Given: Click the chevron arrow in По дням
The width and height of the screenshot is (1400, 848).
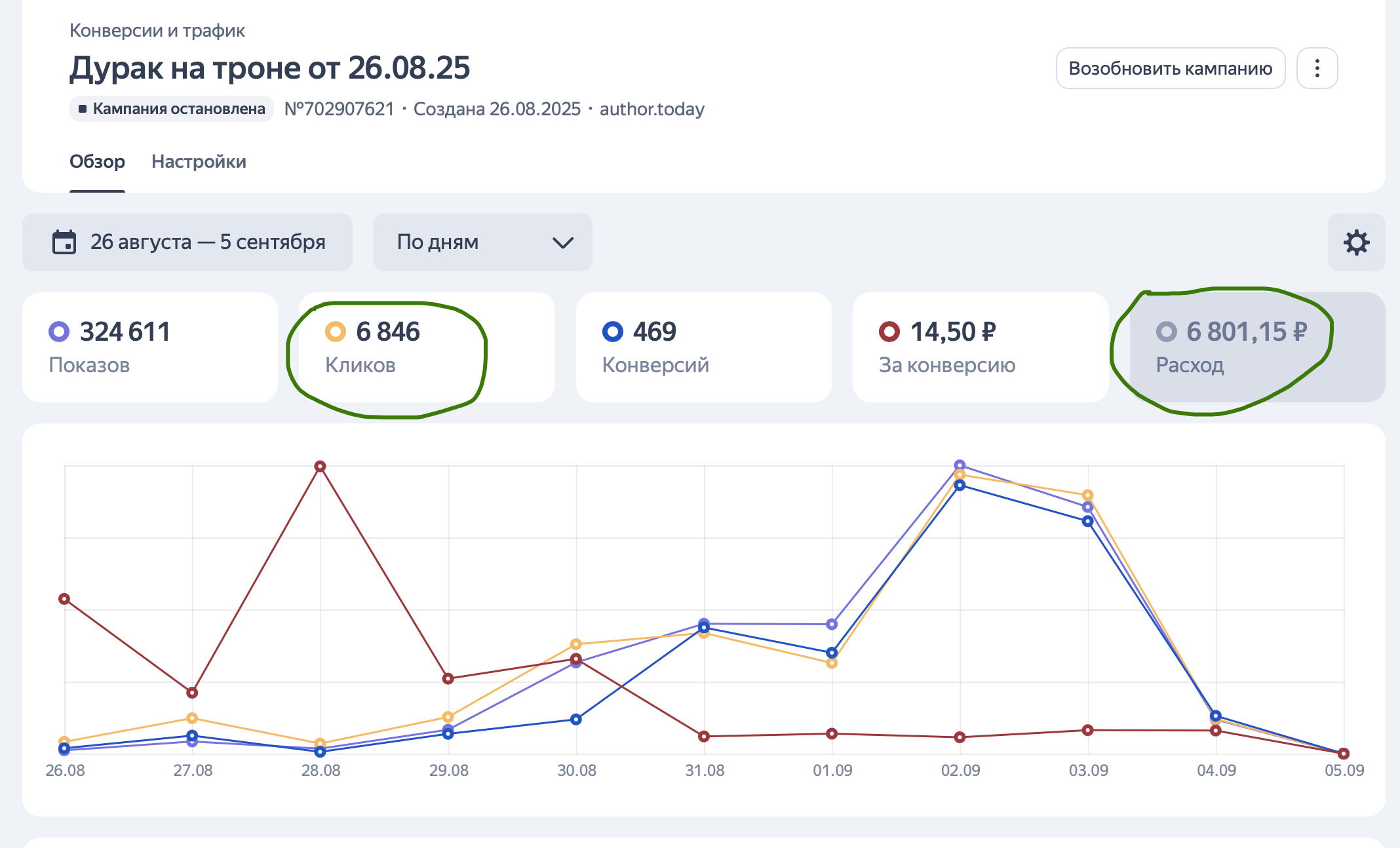Looking at the screenshot, I should coord(563,243).
